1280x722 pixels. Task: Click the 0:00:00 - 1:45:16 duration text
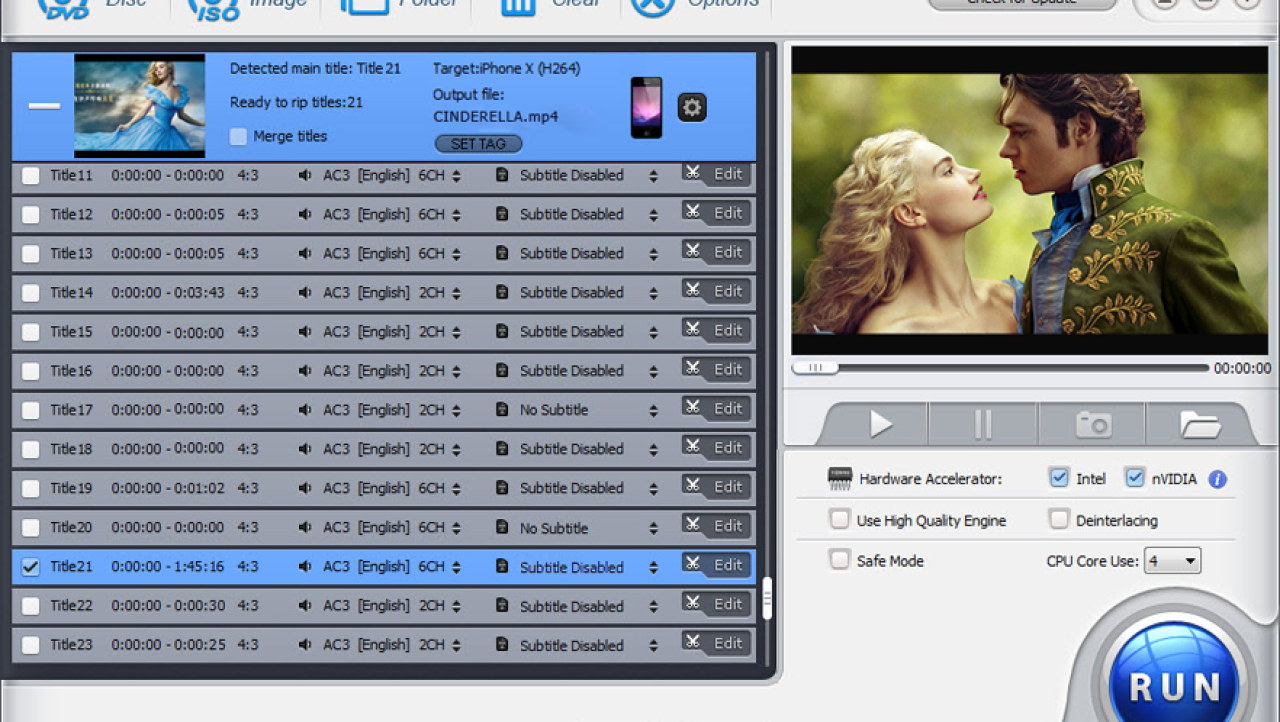[x=168, y=566]
